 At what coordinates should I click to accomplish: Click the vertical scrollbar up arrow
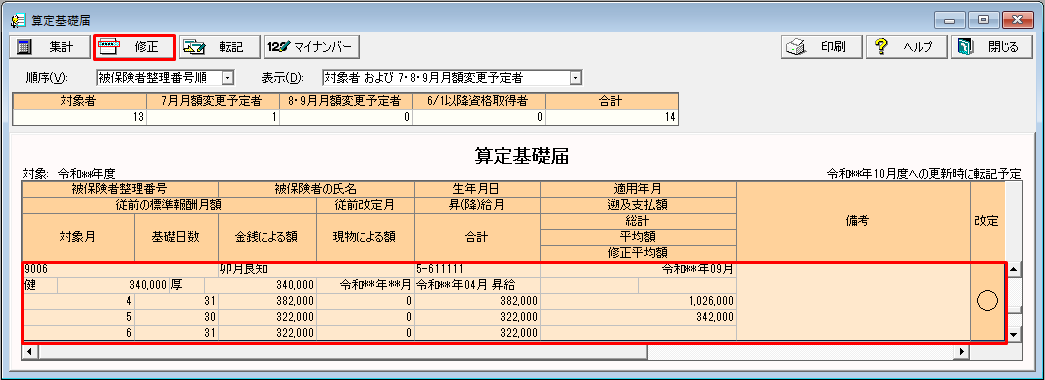coord(1014,270)
